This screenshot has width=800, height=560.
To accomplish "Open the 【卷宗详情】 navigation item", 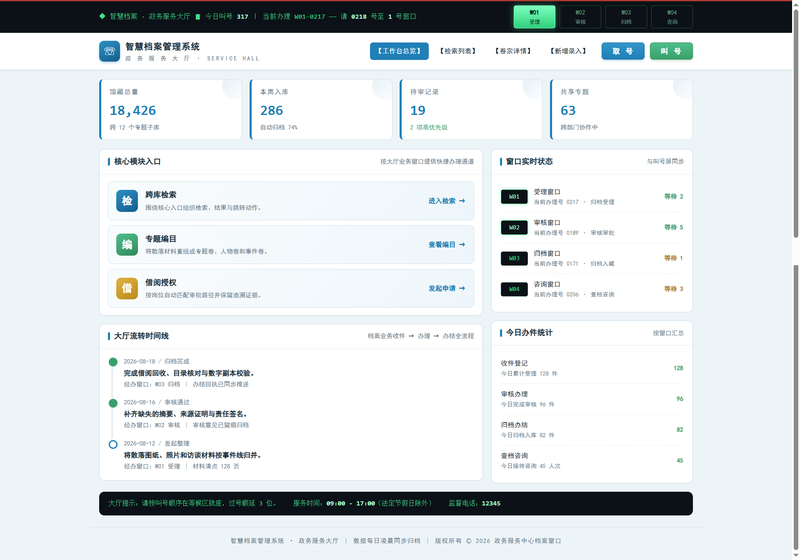I will click(x=513, y=51).
